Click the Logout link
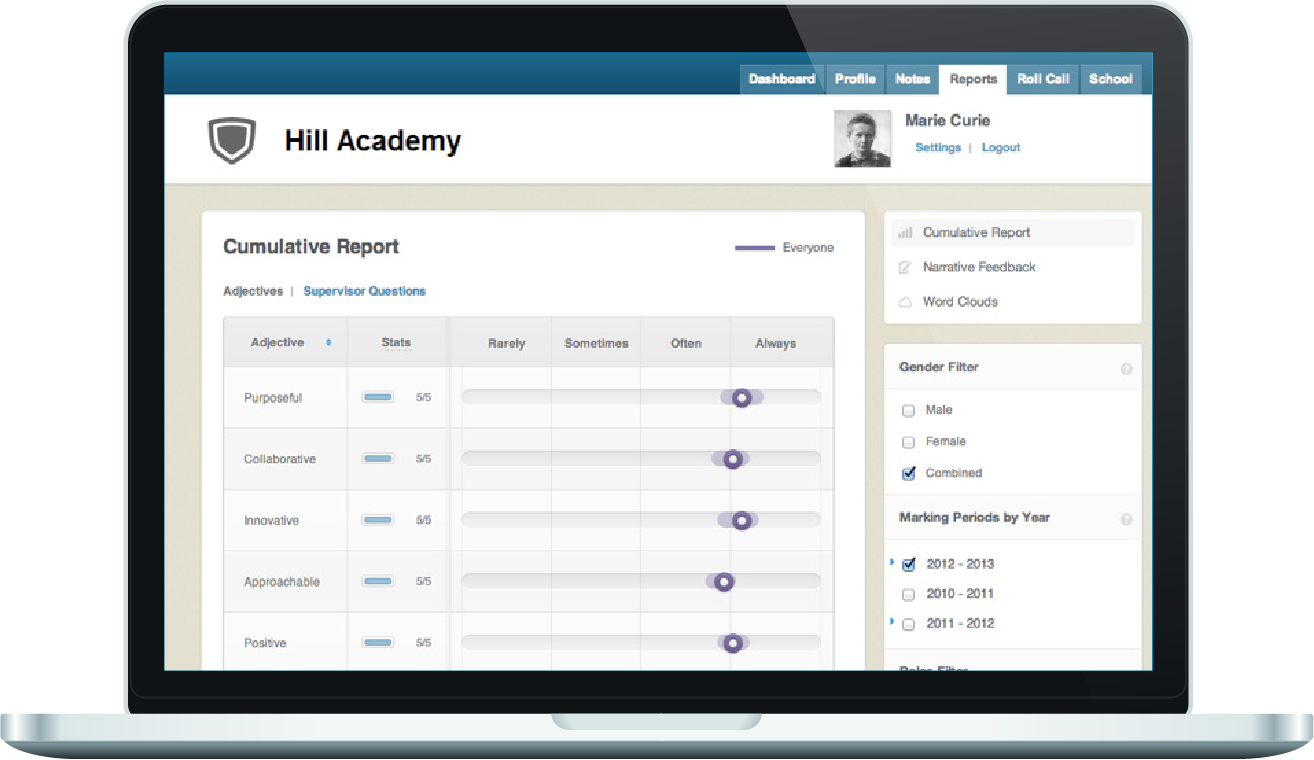The image size is (1314, 760). tap(1000, 148)
